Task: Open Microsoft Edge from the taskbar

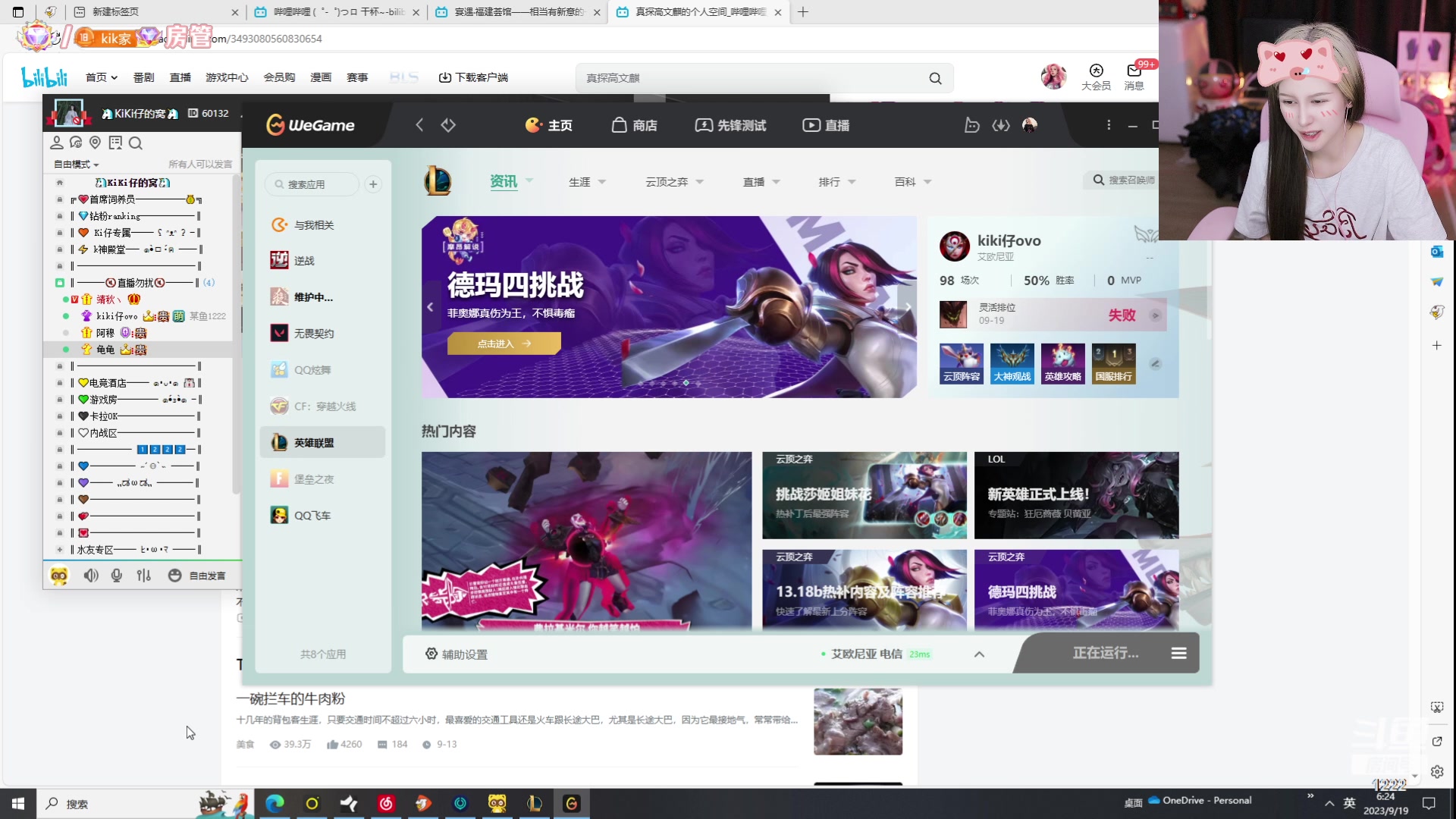Action: tap(275, 803)
